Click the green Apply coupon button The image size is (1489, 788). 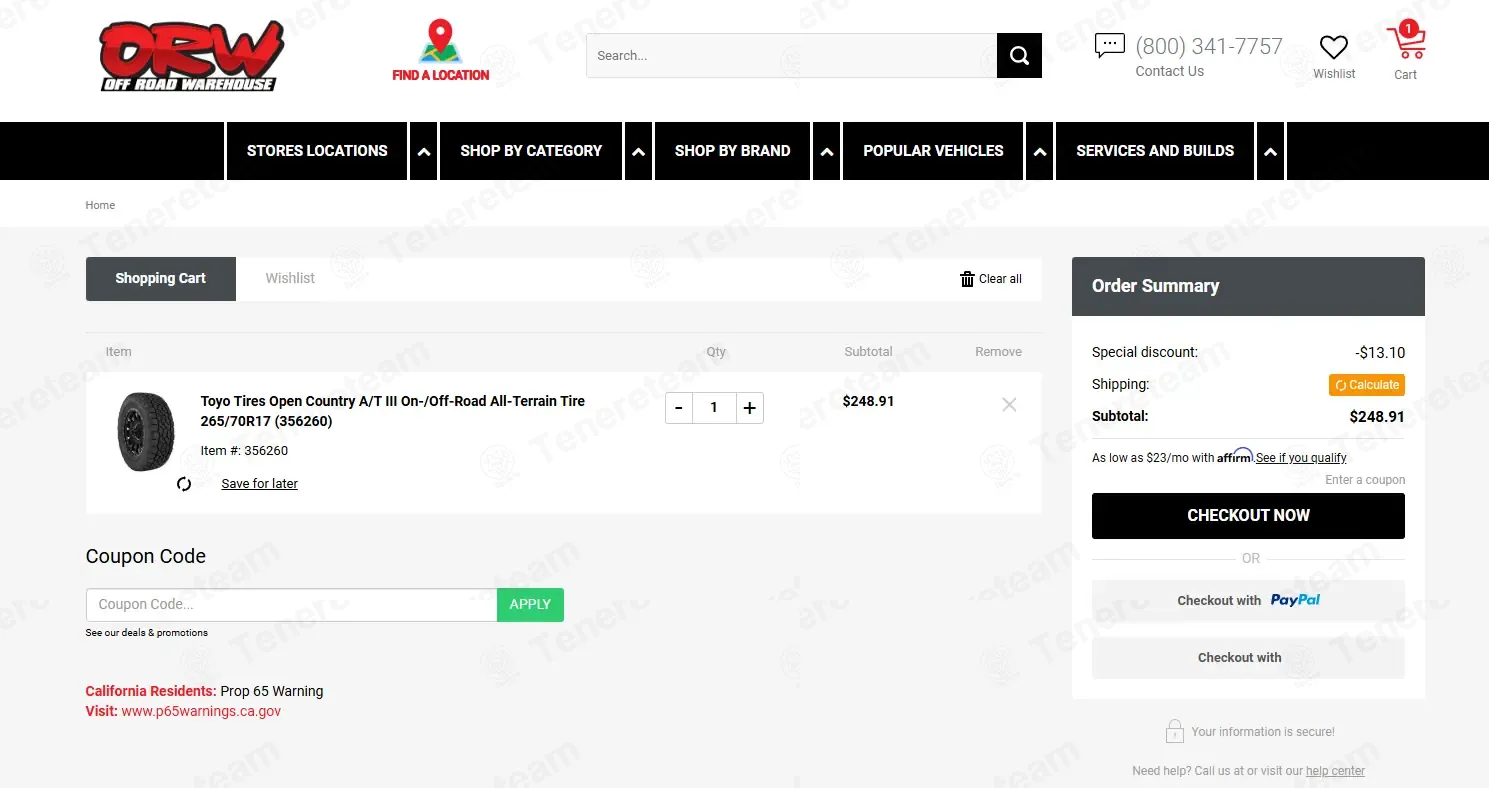[530, 605]
